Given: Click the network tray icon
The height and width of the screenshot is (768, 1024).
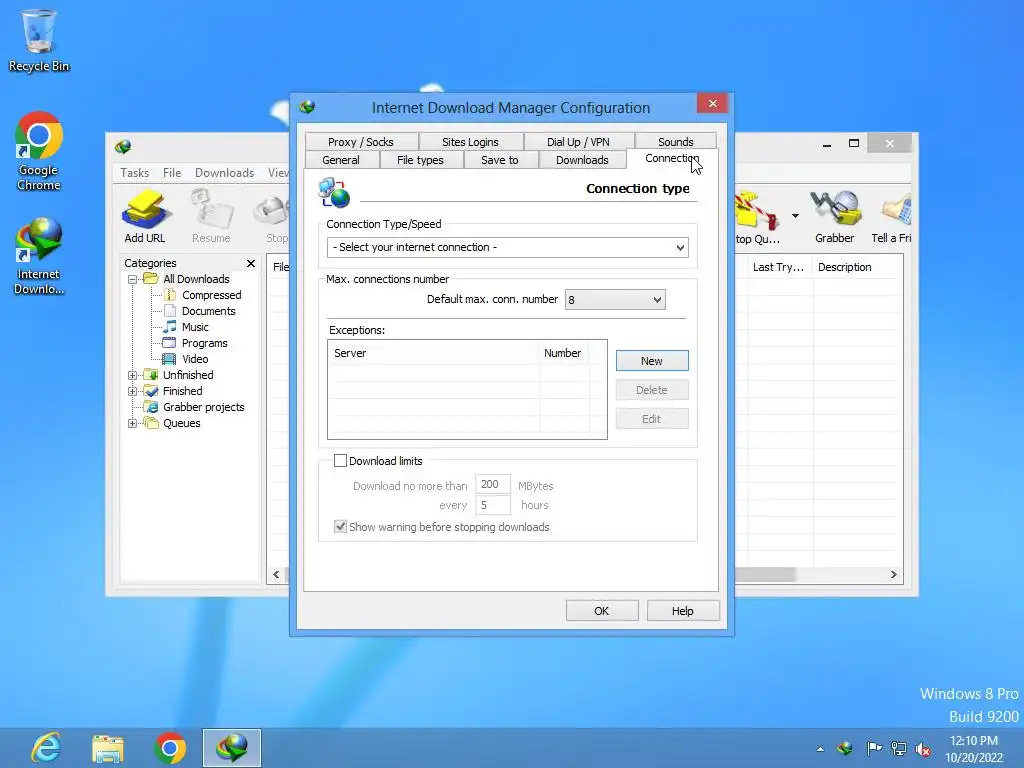Looking at the screenshot, I should tap(899, 748).
